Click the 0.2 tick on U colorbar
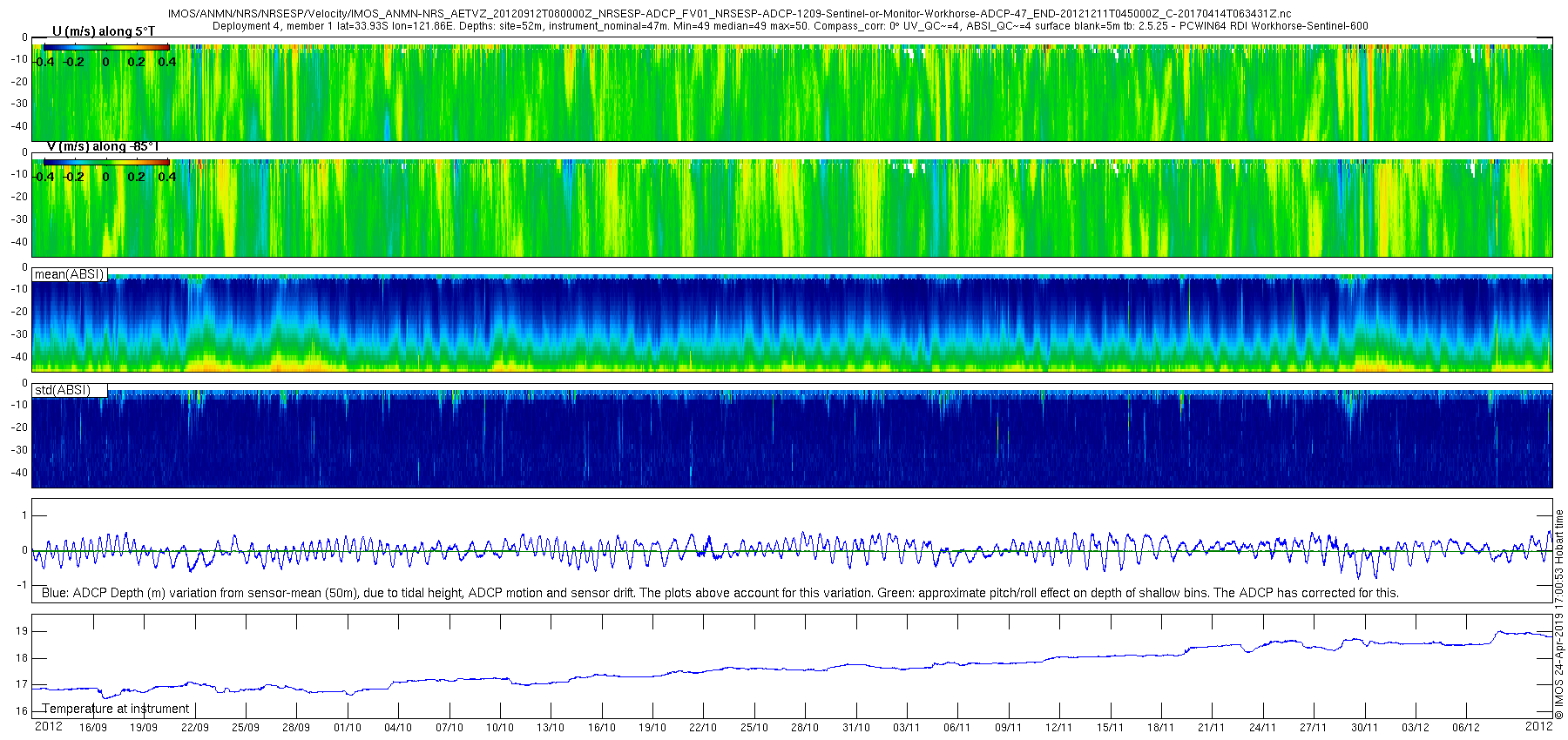This screenshot has width=1568, height=740. (x=137, y=62)
